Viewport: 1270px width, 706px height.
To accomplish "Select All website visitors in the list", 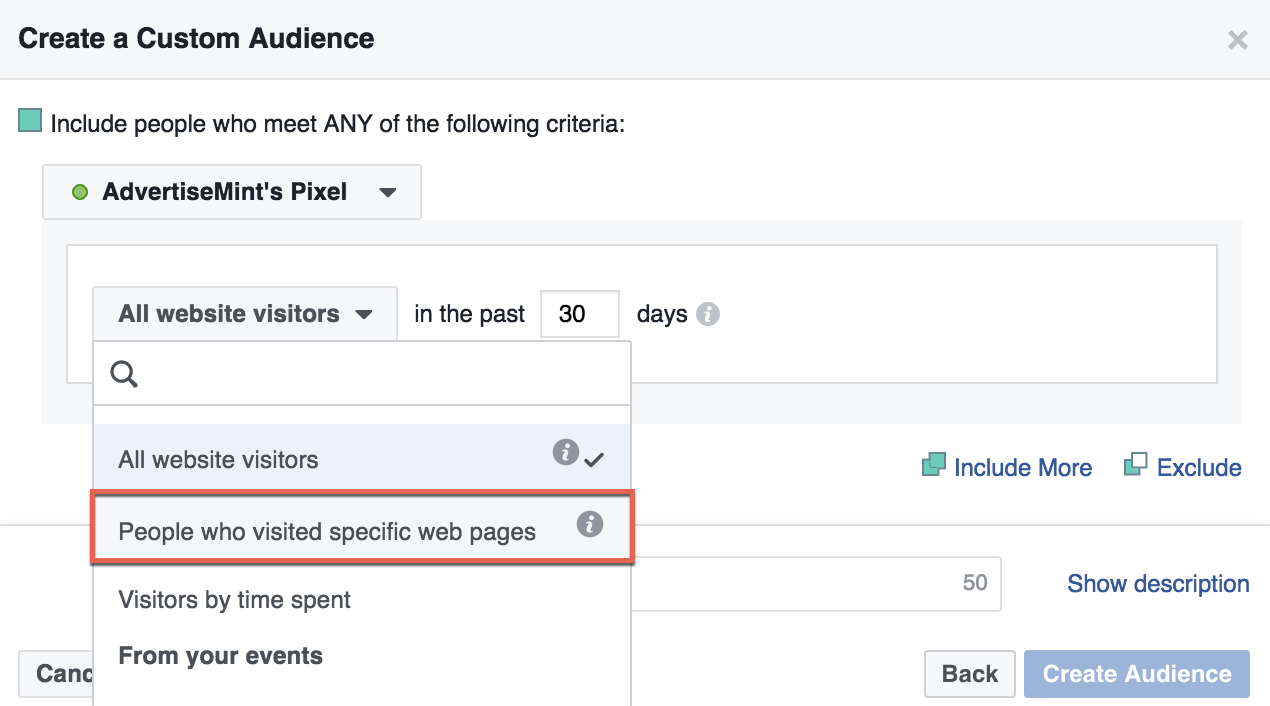I will (x=219, y=460).
